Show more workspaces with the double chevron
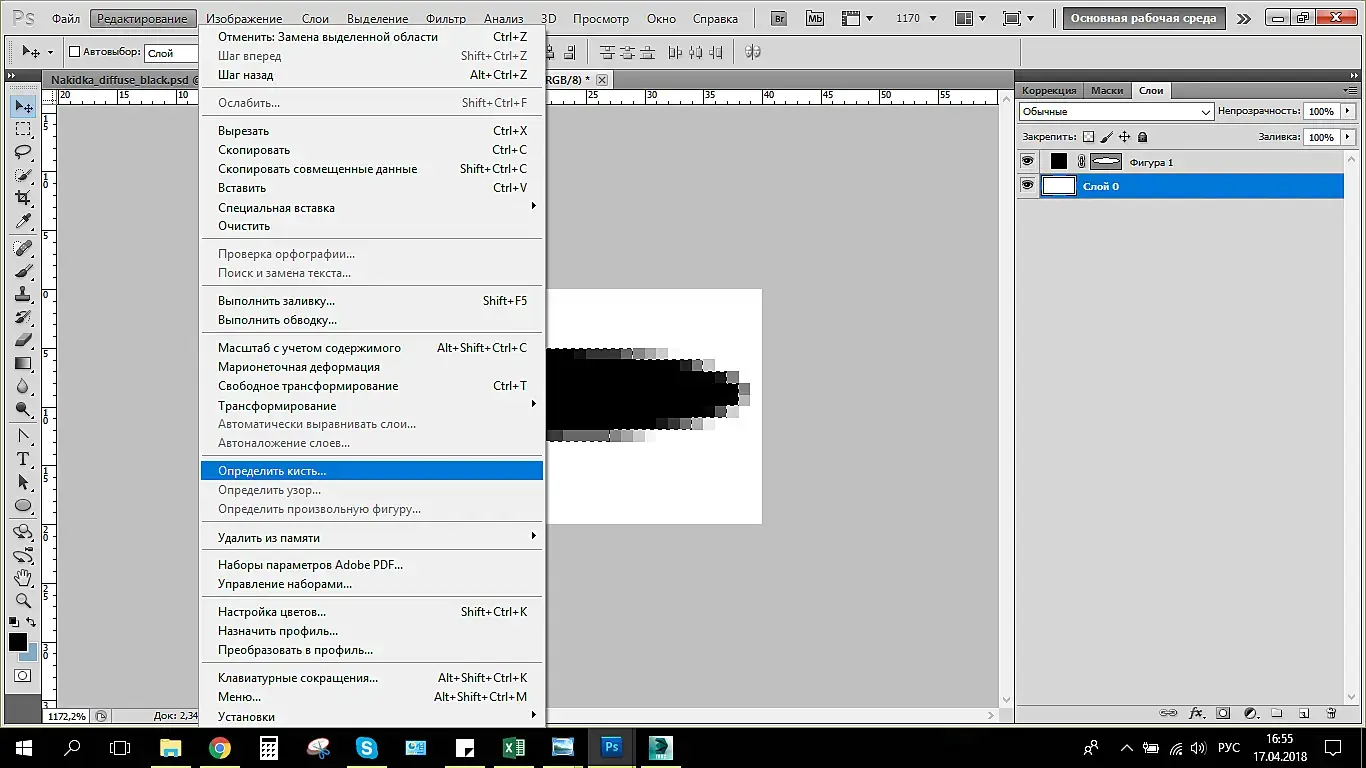 [1243, 18]
